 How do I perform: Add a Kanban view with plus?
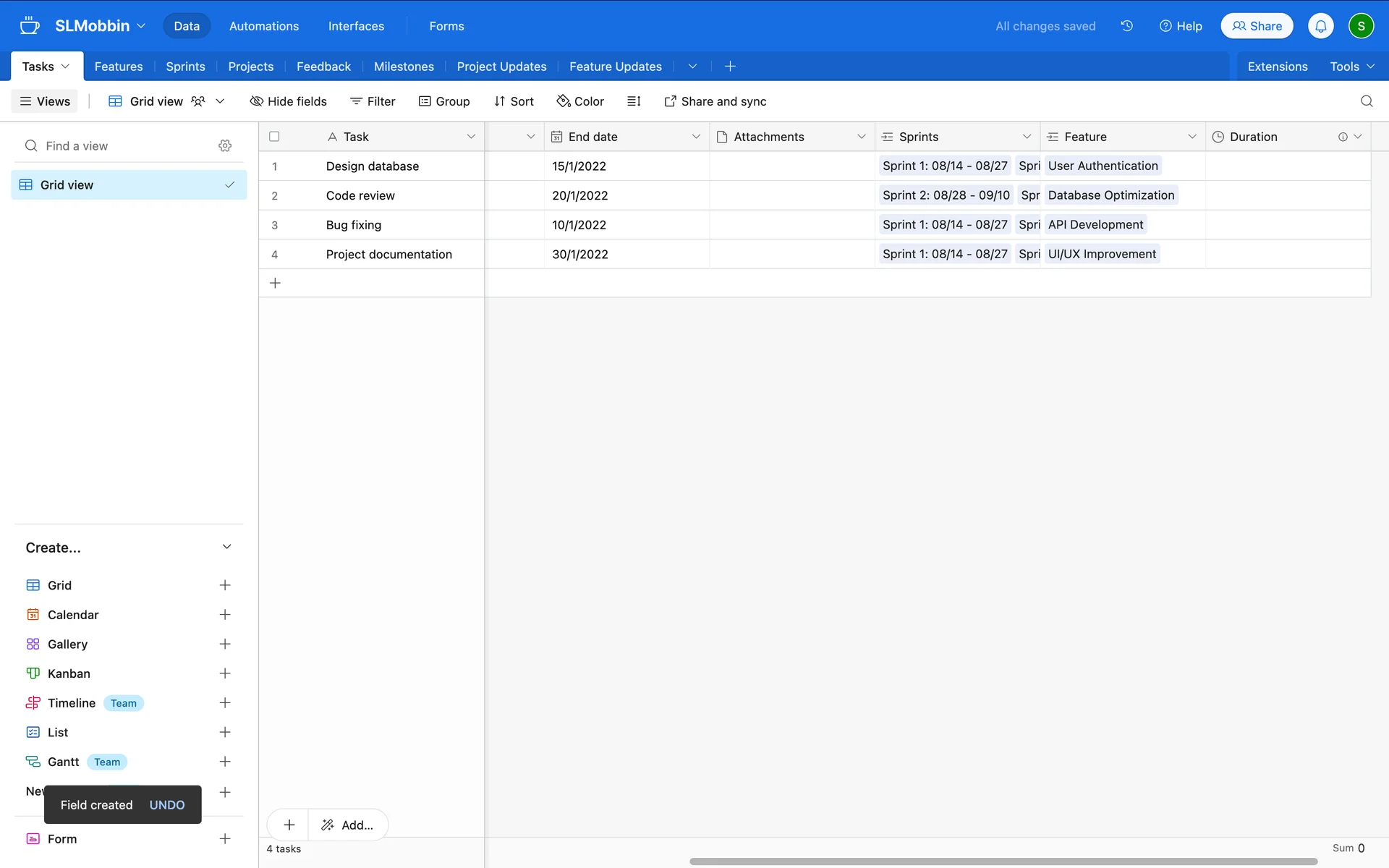pos(225,673)
